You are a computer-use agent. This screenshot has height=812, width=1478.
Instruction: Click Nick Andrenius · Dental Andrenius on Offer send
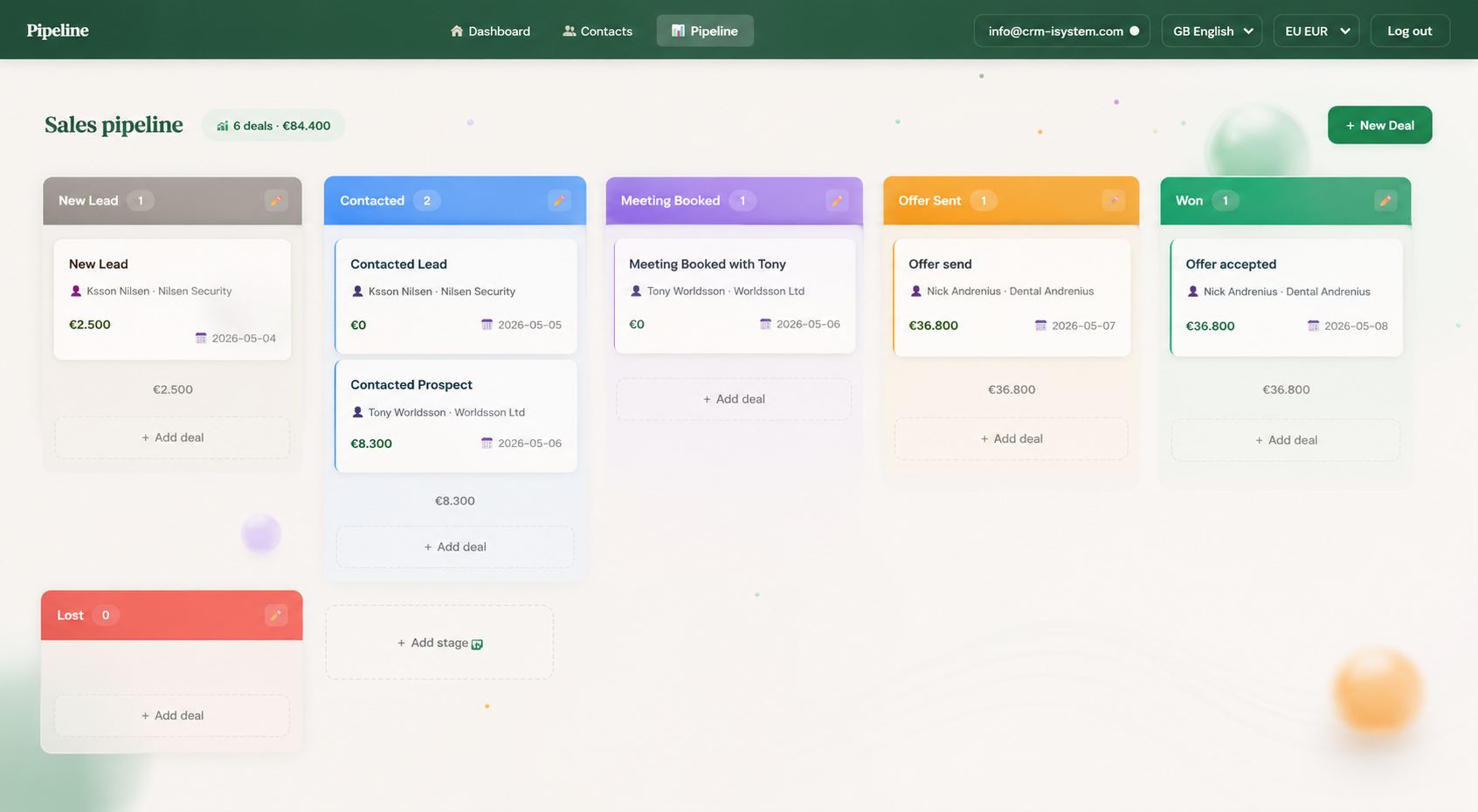[1010, 291]
